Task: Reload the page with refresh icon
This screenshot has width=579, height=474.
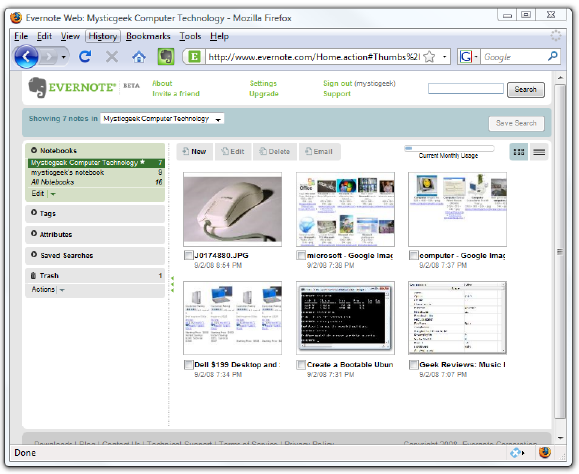Action: 85,56
